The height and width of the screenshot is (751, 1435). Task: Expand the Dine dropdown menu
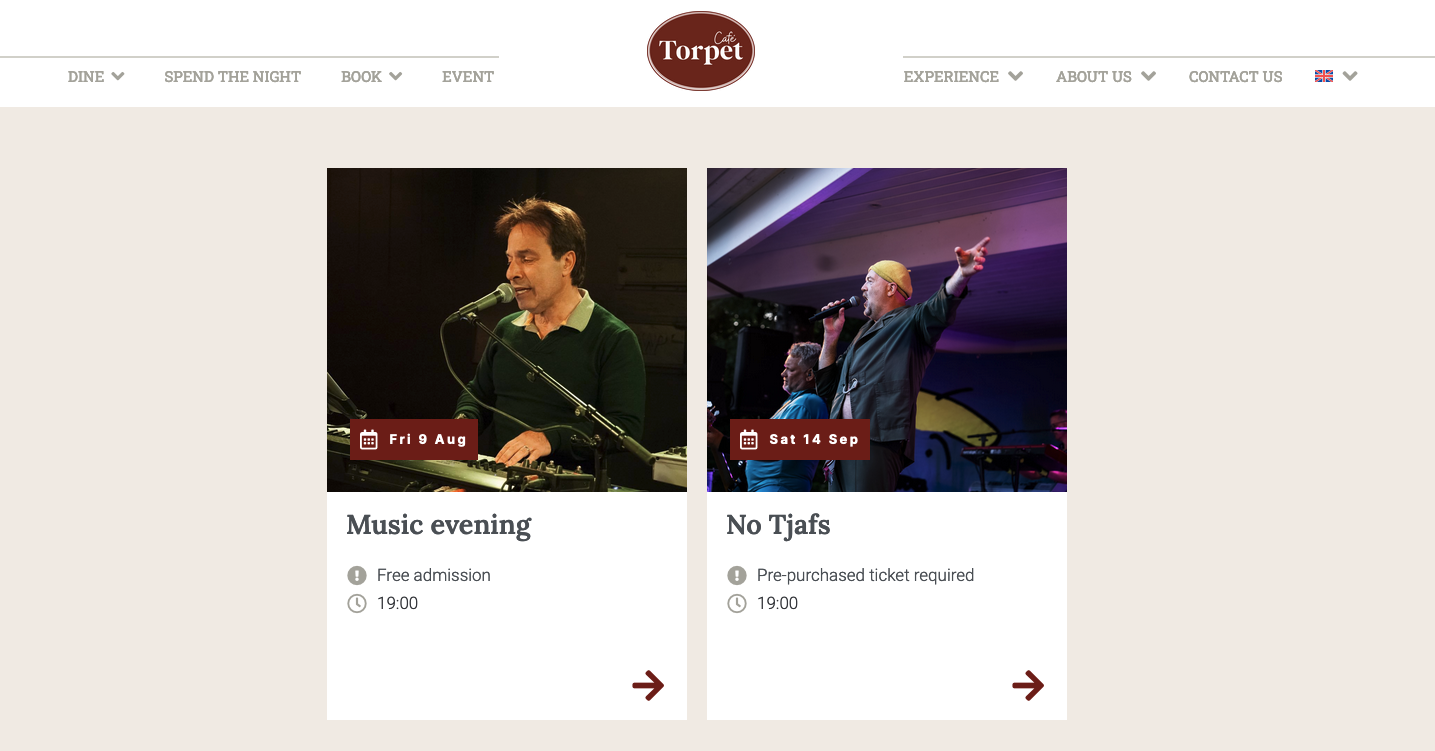click(96, 76)
